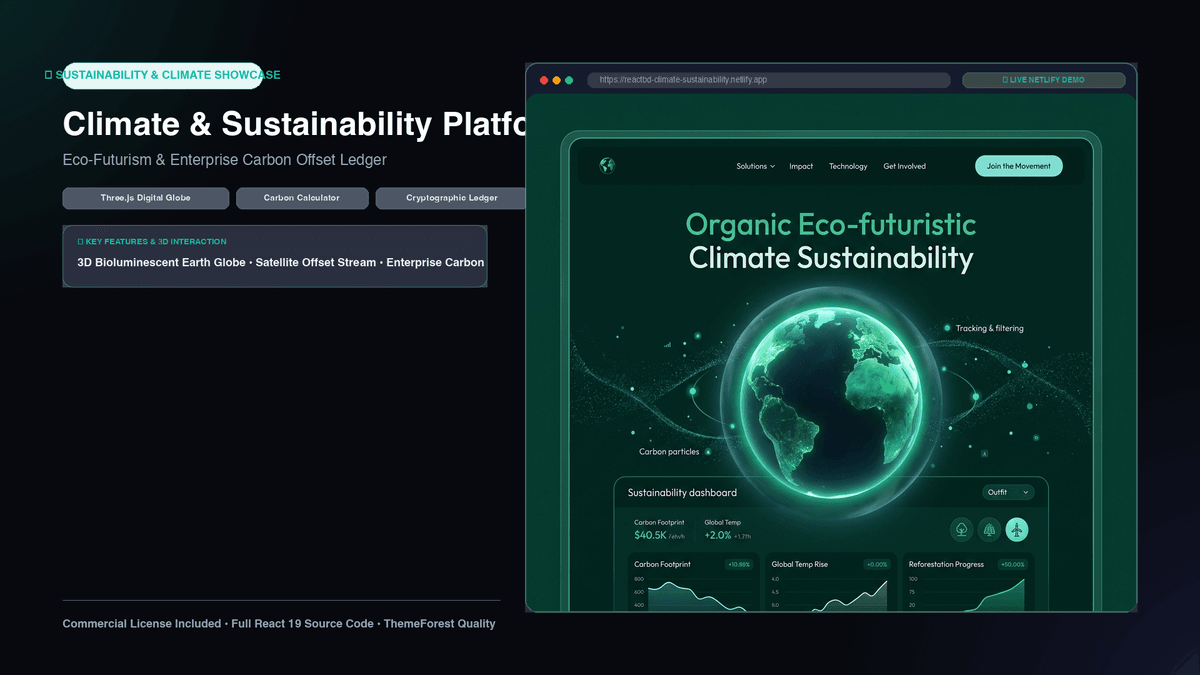Click the $40.5K carbon footprint value
This screenshot has width=1200, height=675.
pyautogui.click(x=650, y=535)
